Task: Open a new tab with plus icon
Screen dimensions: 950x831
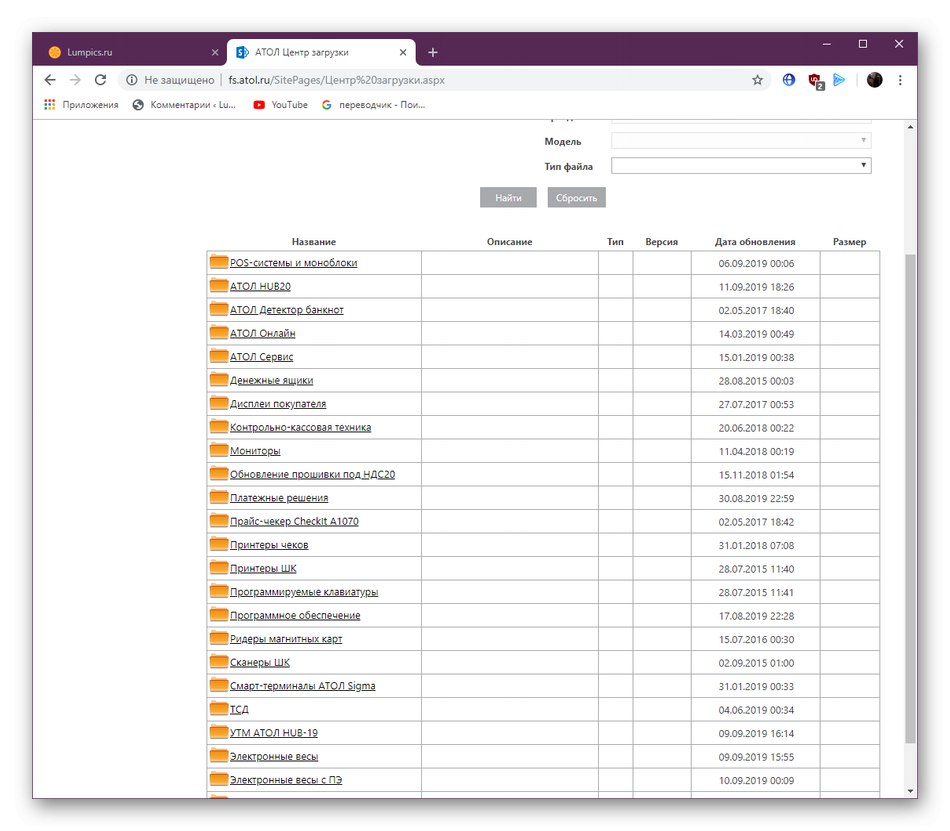Action: [x=433, y=53]
